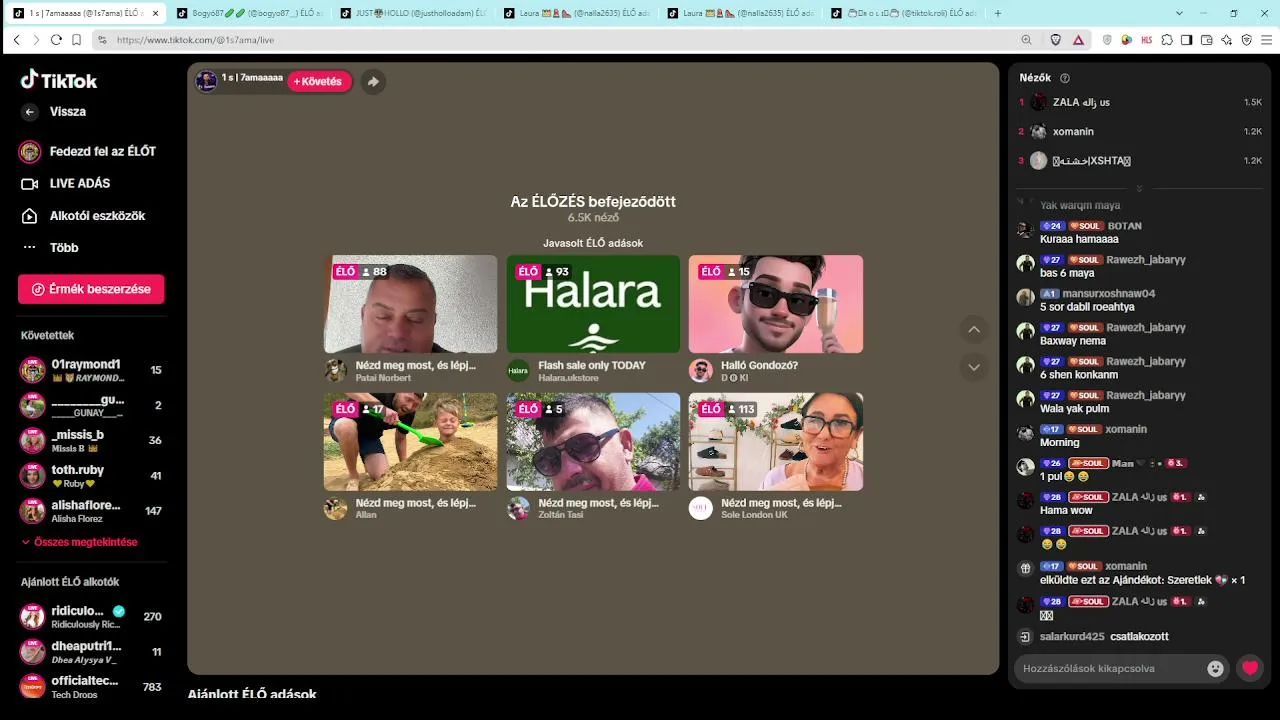Open the tab search dropdown
The height and width of the screenshot is (720, 1280).
click(1179, 14)
